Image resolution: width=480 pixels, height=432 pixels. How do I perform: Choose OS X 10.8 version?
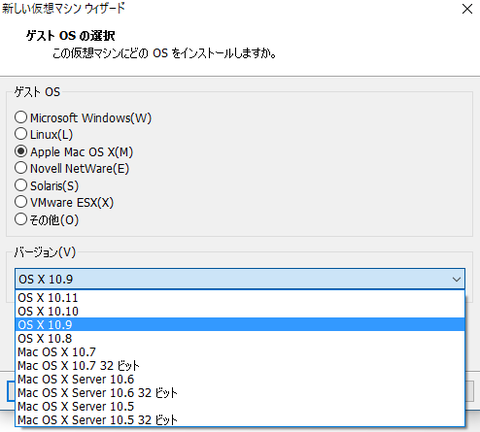point(240,338)
